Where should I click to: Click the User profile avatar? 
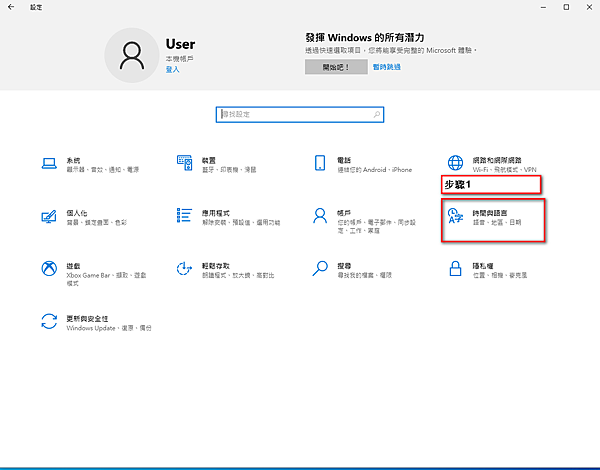click(132, 55)
